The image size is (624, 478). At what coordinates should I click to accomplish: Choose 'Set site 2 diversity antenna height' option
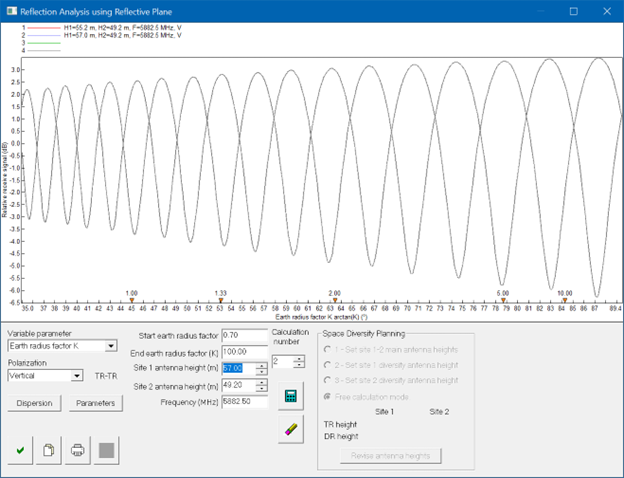(326, 380)
